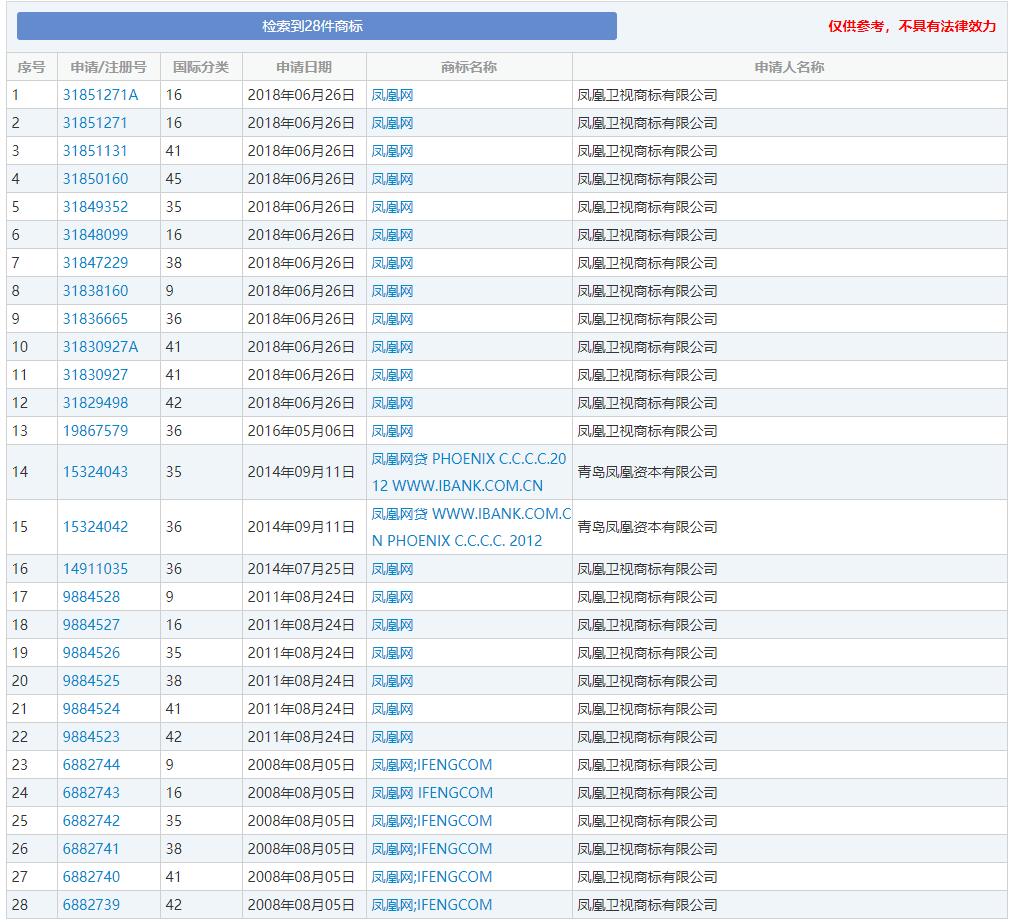This screenshot has width=1016, height=923.
Task: Open registration number 9884523
Action: [x=91, y=737]
